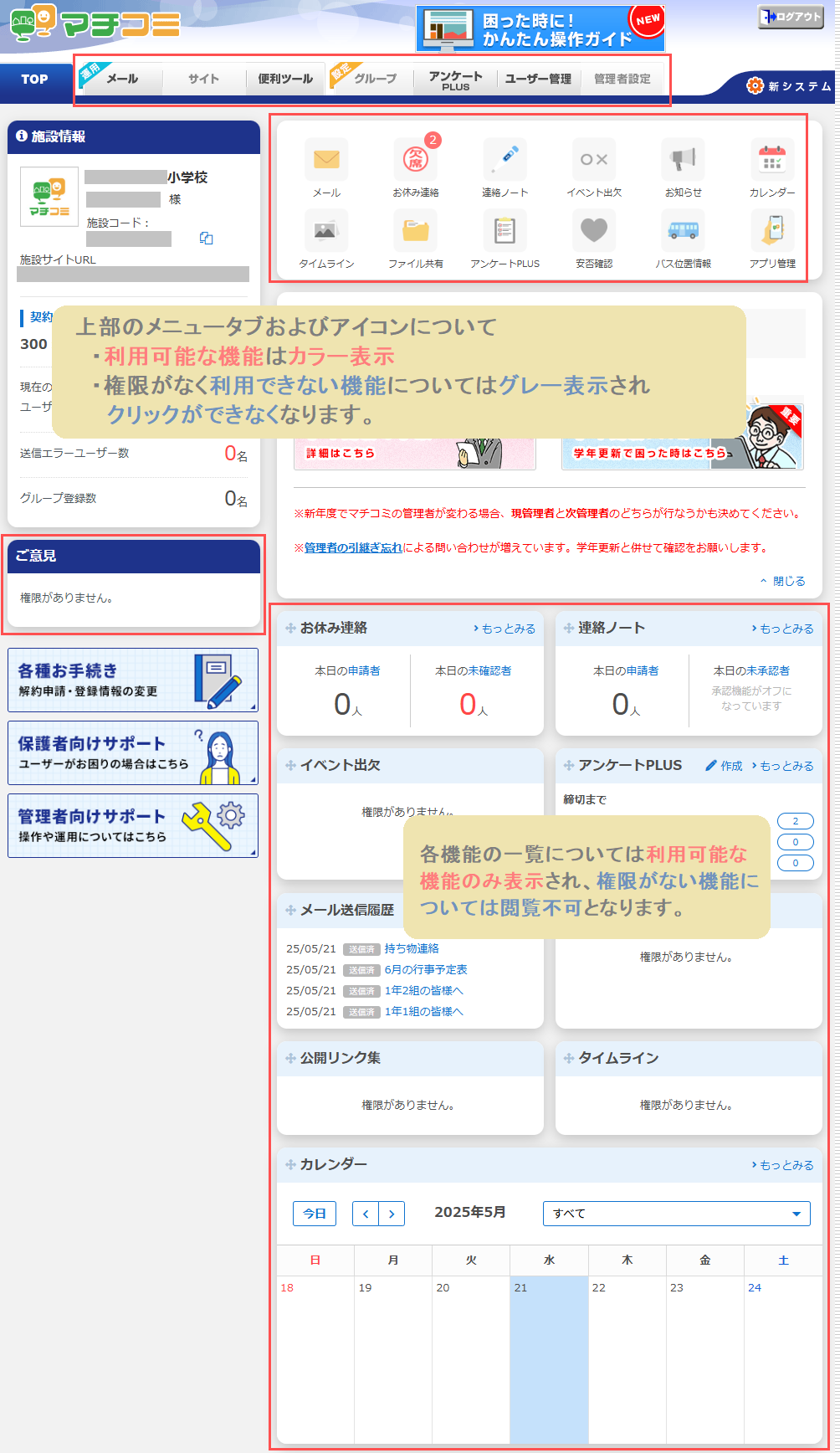Expand お休み連絡 with もっとみる
The width and height of the screenshot is (840, 1453).
[505, 629]
